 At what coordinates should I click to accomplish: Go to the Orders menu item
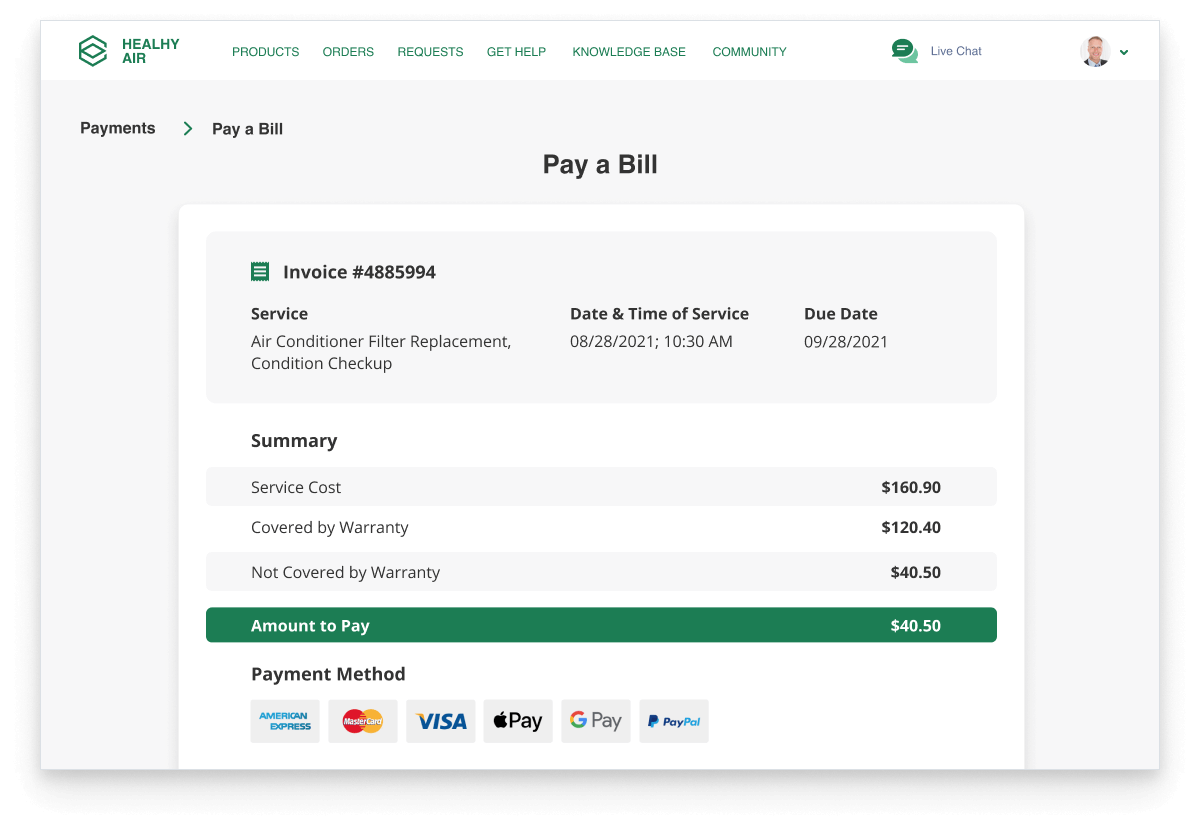click(x=348, y=52)
